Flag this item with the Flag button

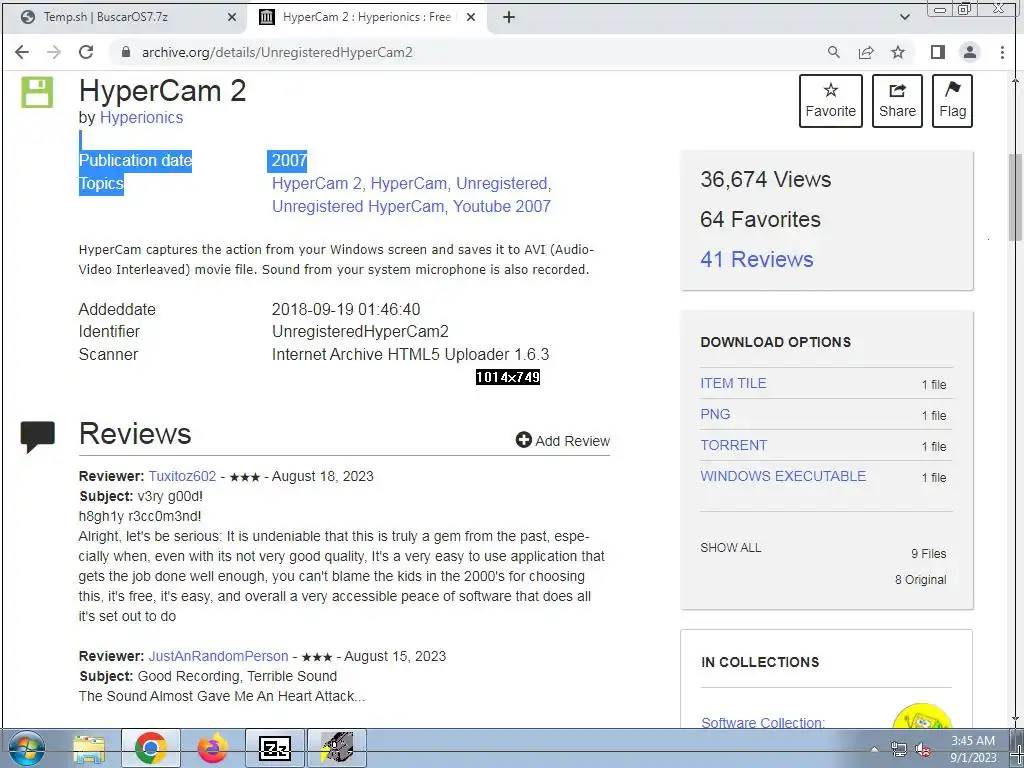pos(952,101)
